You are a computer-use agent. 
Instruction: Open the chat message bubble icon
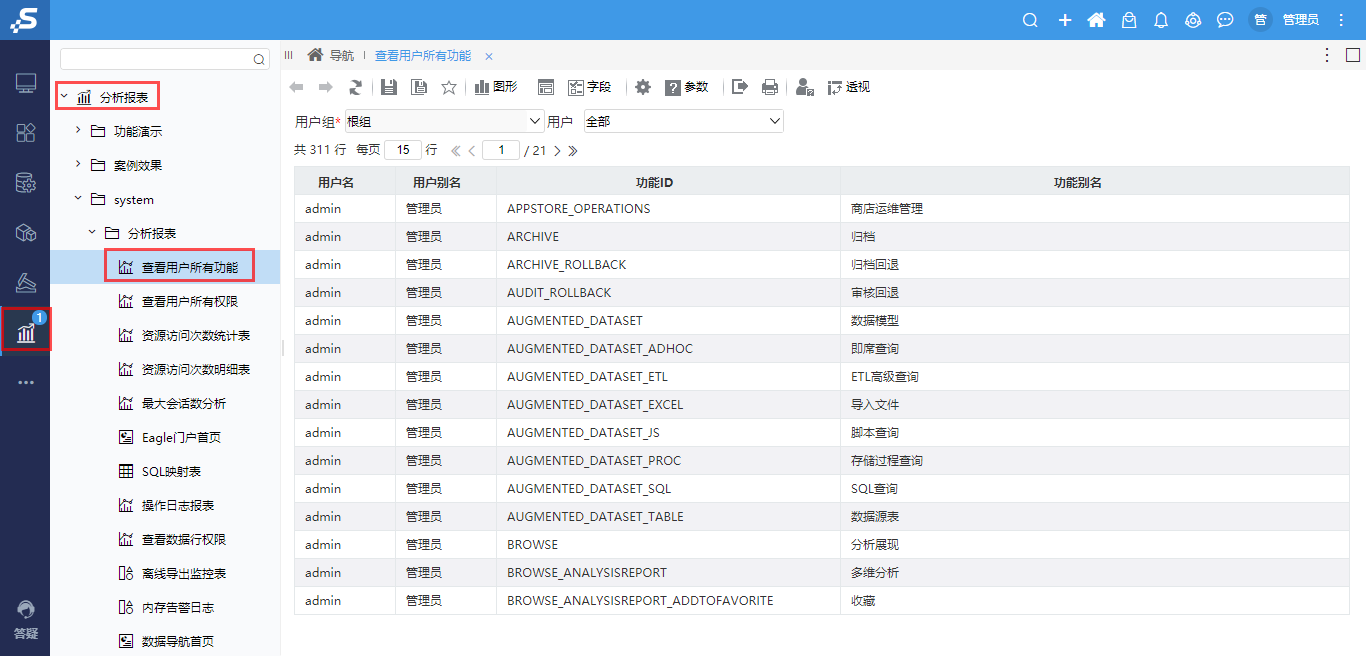coord(1225,20)
